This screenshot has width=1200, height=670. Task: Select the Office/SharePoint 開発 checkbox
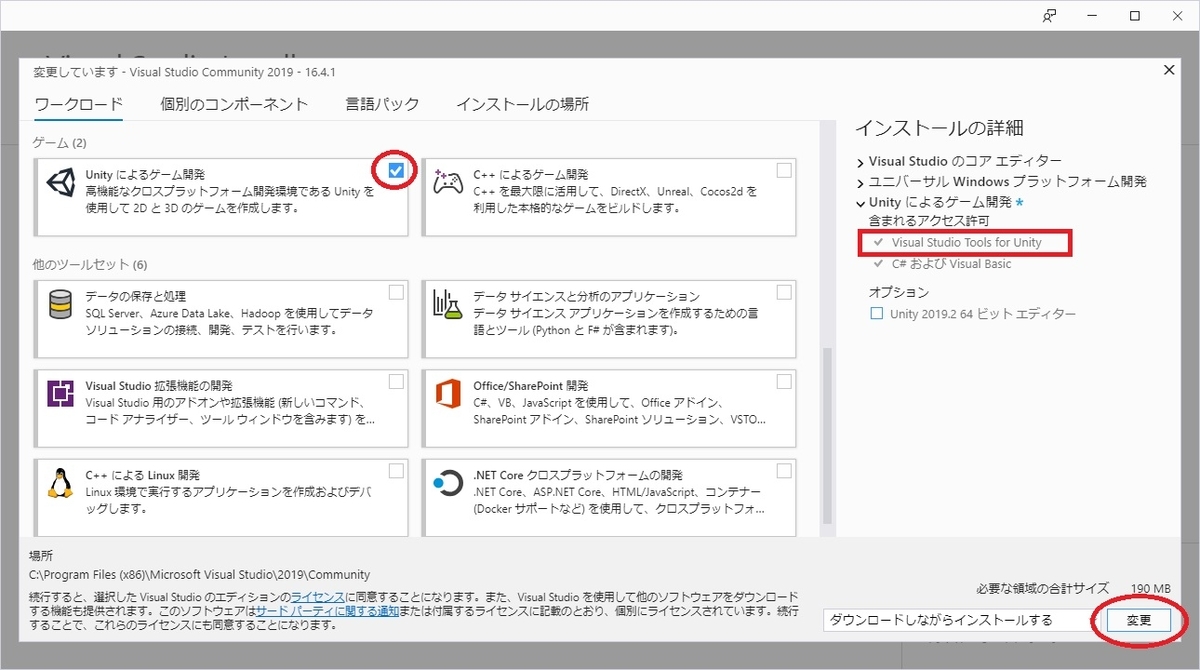tap(784, 381)
